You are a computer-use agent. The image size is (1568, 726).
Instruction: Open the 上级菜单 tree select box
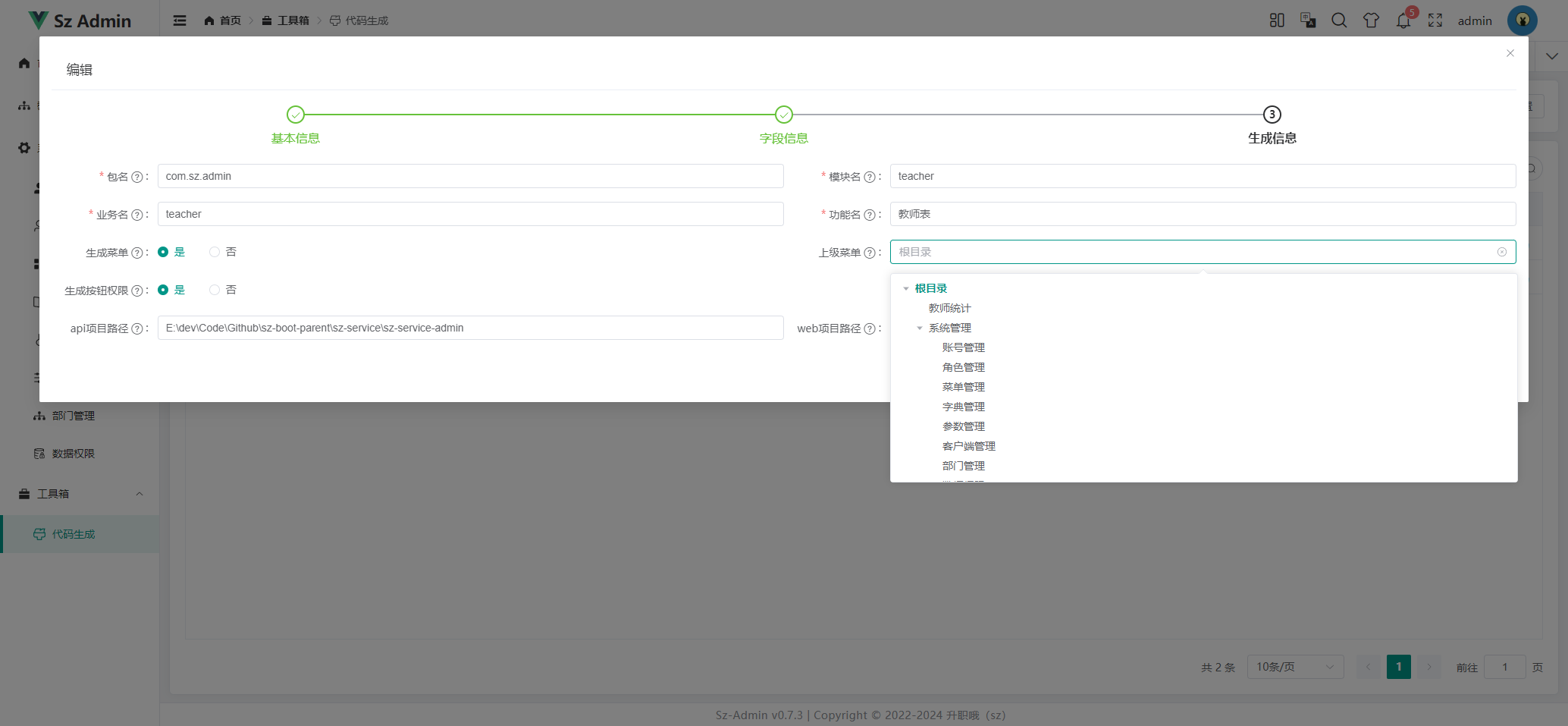1203,252
